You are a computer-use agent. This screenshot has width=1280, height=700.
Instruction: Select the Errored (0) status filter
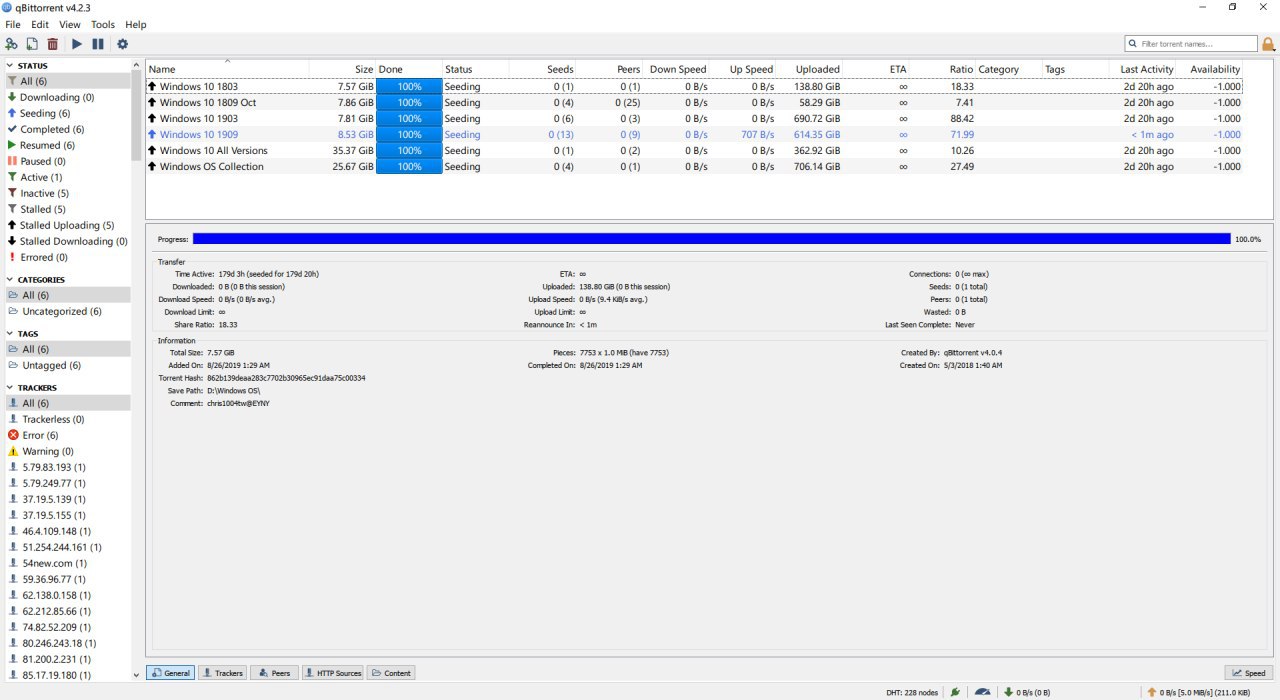coord(44,257)
